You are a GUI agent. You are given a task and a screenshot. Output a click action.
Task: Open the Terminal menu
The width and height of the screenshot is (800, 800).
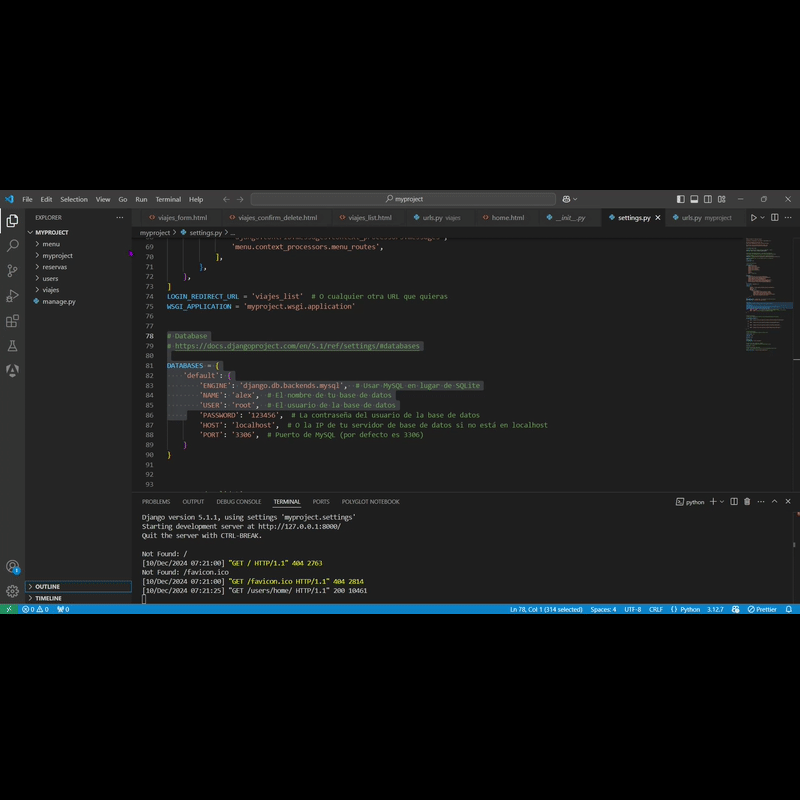click(168, 199)
